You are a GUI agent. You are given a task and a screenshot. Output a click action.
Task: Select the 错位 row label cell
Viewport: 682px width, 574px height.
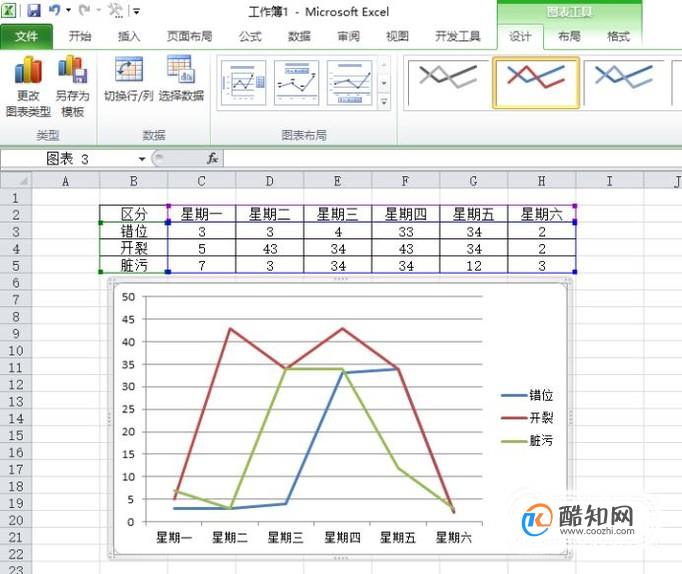134,231
